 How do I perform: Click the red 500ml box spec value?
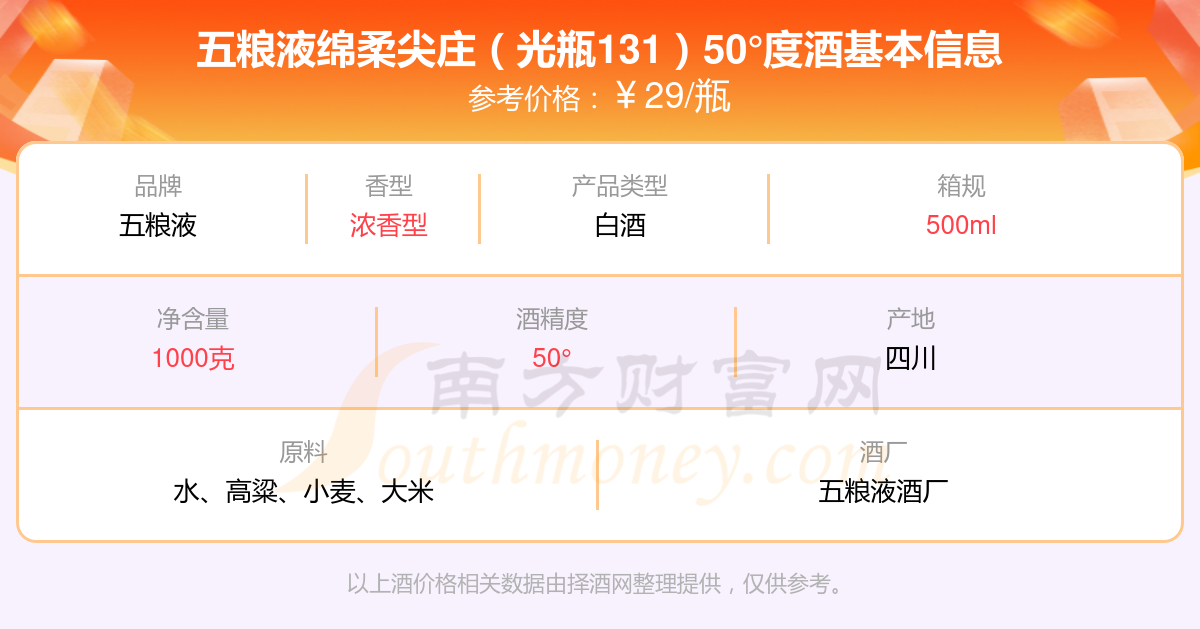tap(961, 225)
